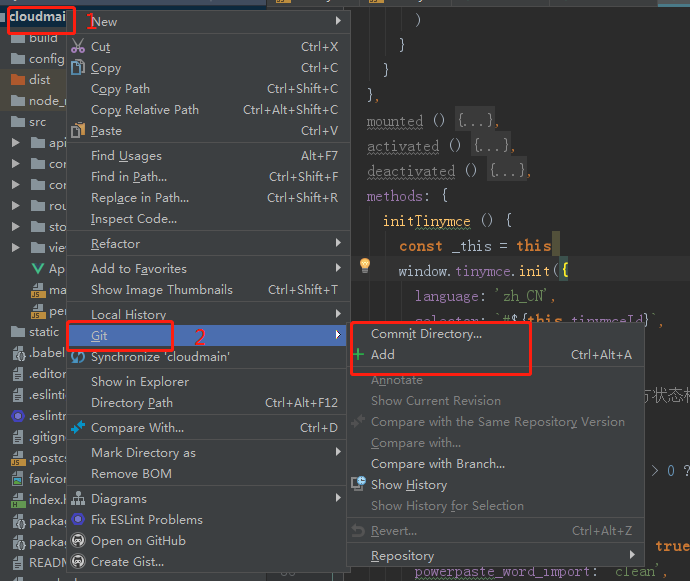Click the collapsed deactivated() code fold
690x581 pixels.
pos(507,170)
